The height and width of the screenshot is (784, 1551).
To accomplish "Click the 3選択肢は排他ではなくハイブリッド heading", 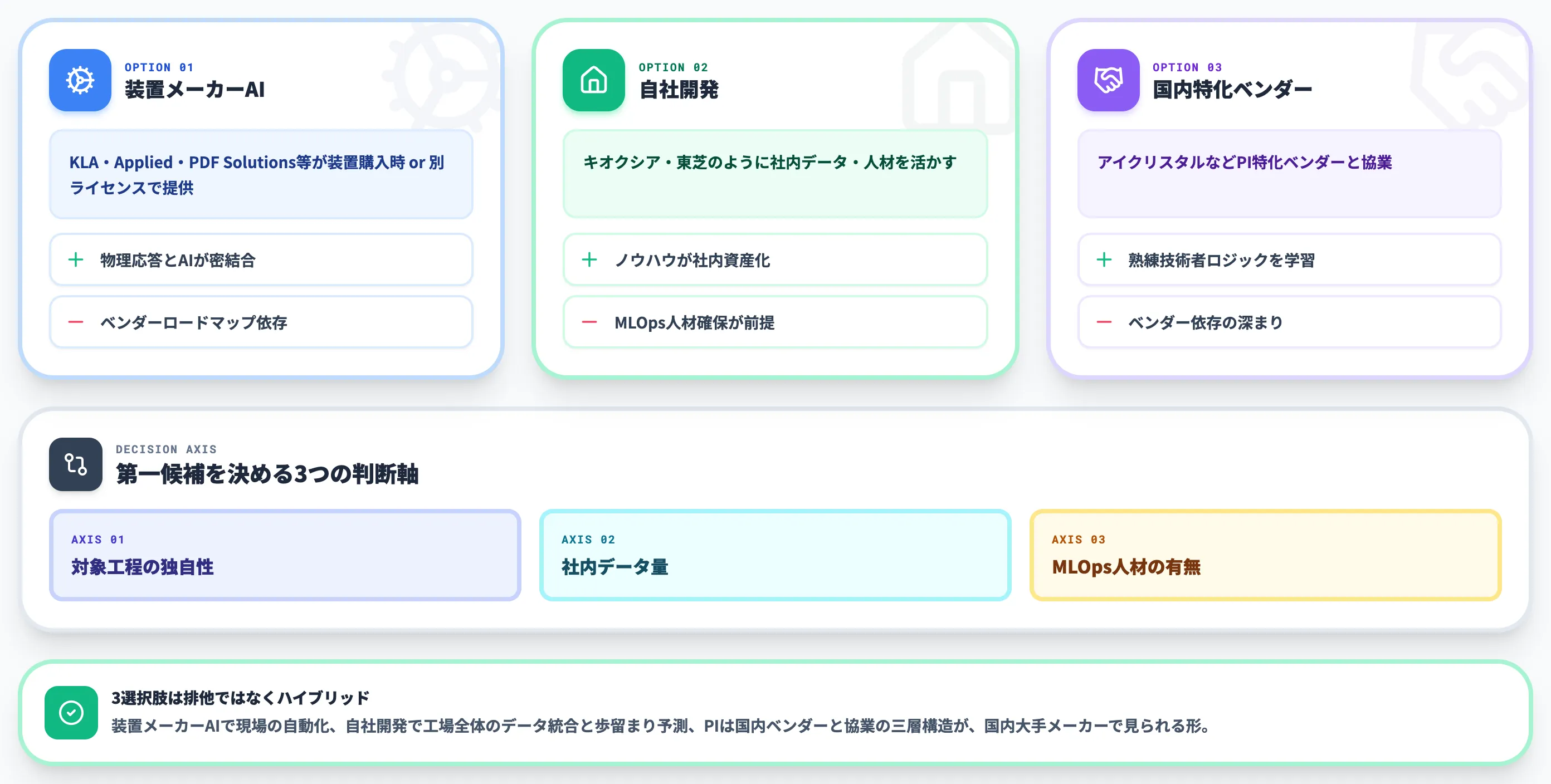I will (240, 698).
